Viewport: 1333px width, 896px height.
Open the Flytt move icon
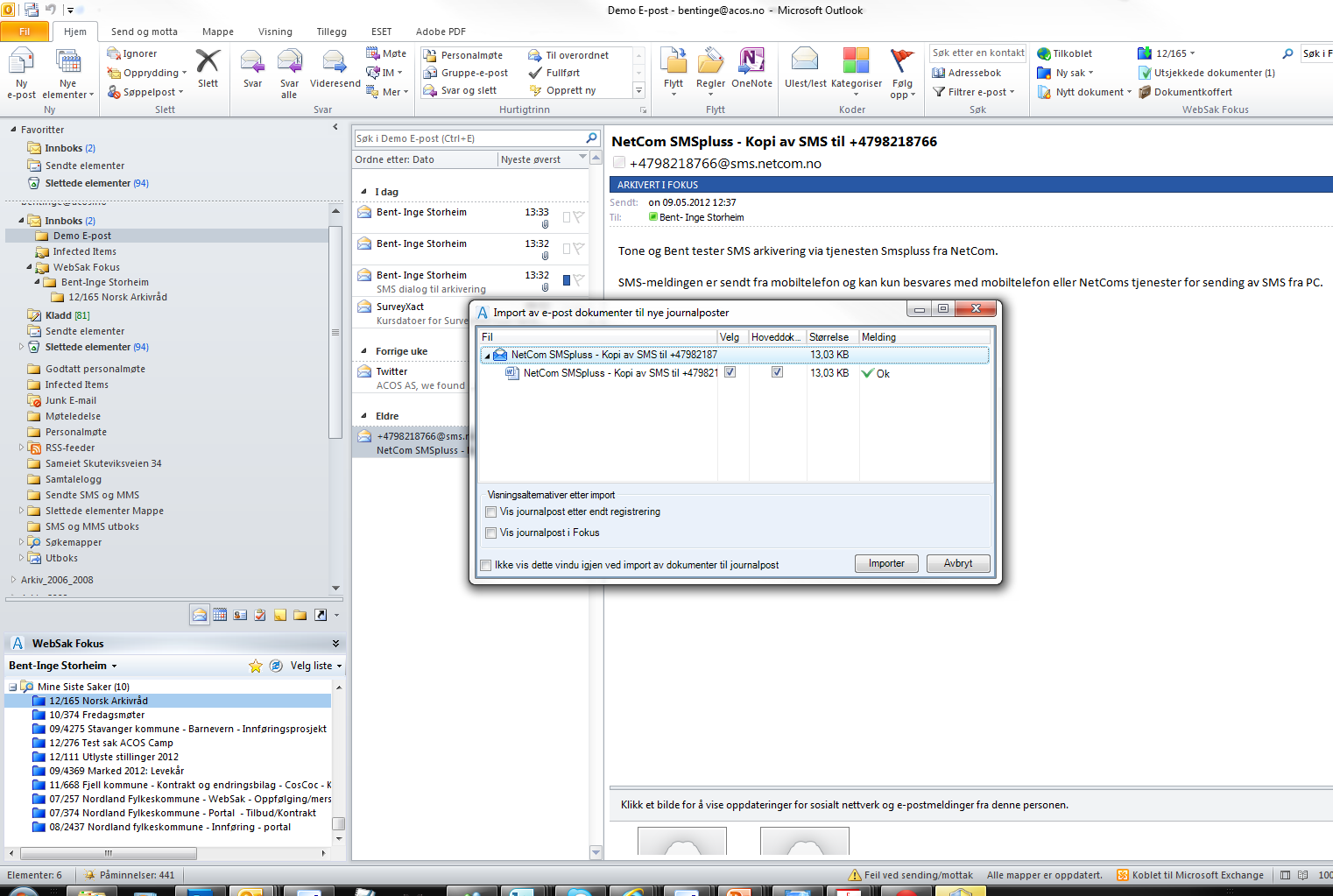pyautogui.click(x=674, y=72)
